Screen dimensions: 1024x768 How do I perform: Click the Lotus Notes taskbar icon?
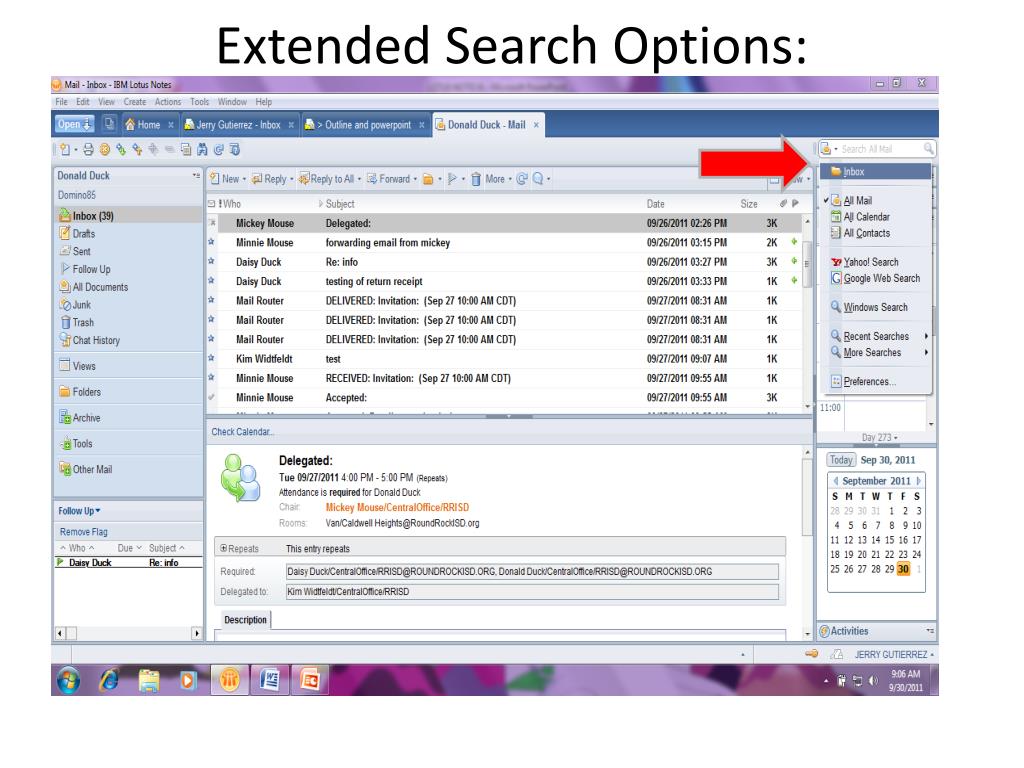tap(229, 680)
